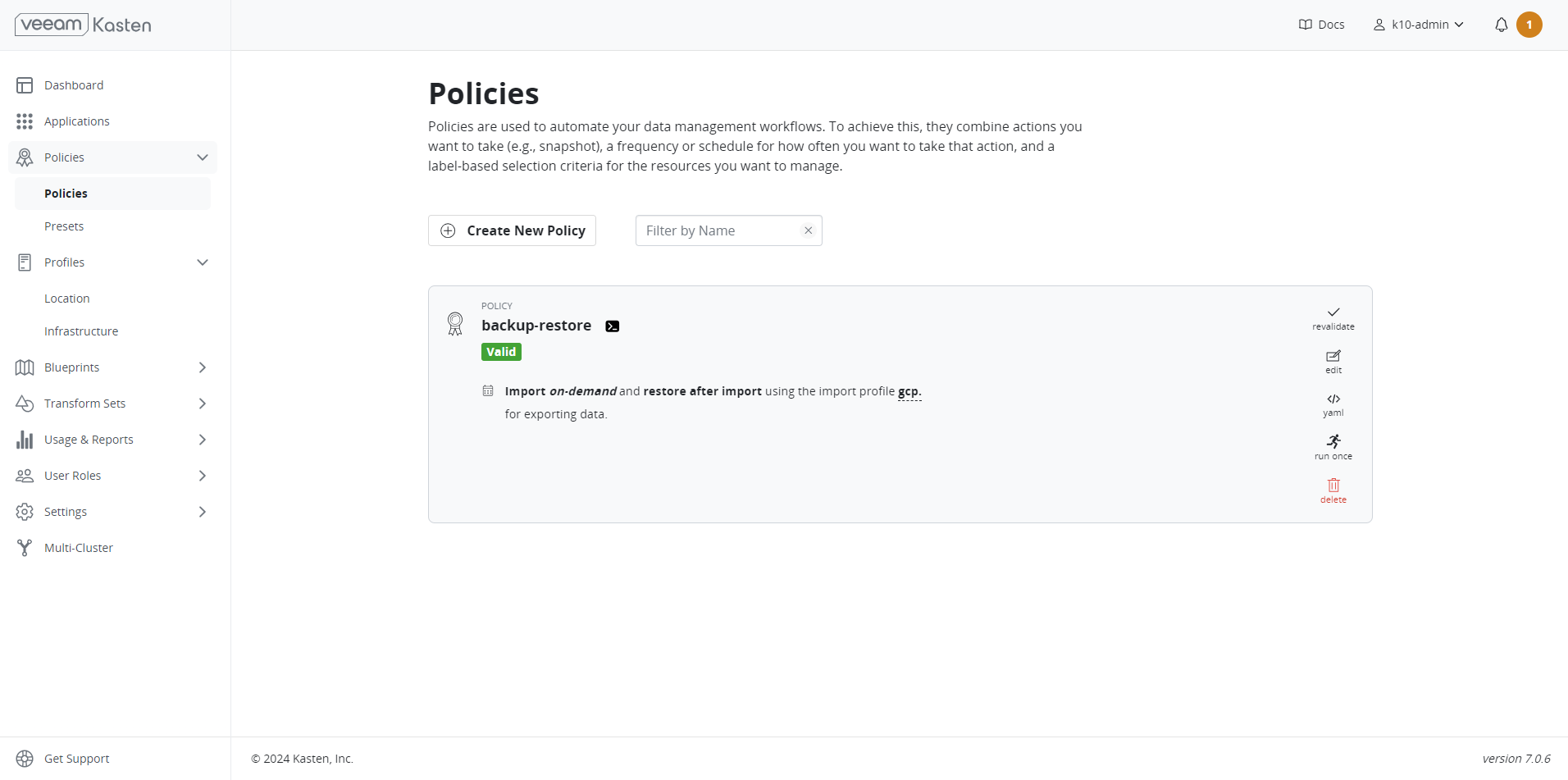The image size is (1568, 780).
Task: Open the gcp import profile link
Action: pyautogui.click(x=909, y=391)
